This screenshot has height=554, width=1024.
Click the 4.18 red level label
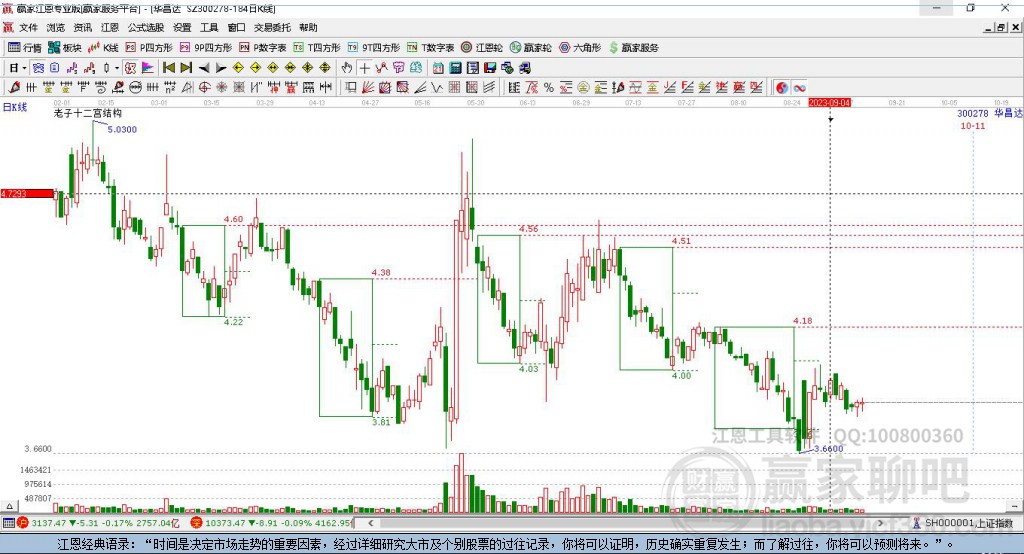pyautogui.click(x=803, y=320)
